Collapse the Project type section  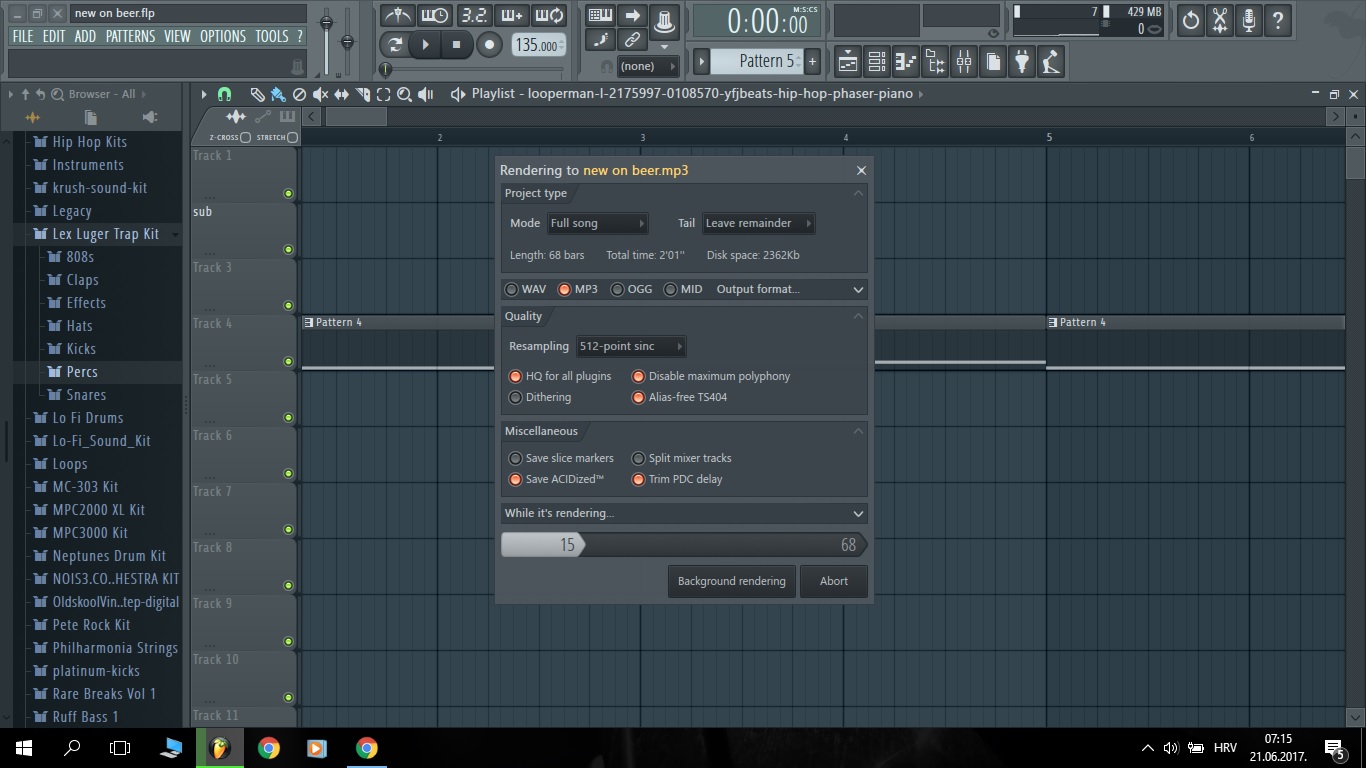coord(858,193)
